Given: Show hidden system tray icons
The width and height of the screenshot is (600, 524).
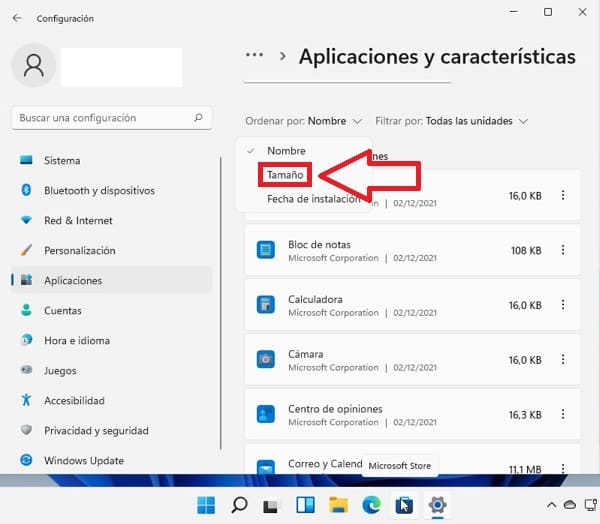Looking at the screenshot, I should pyautogui.click(x=551, y=505).
